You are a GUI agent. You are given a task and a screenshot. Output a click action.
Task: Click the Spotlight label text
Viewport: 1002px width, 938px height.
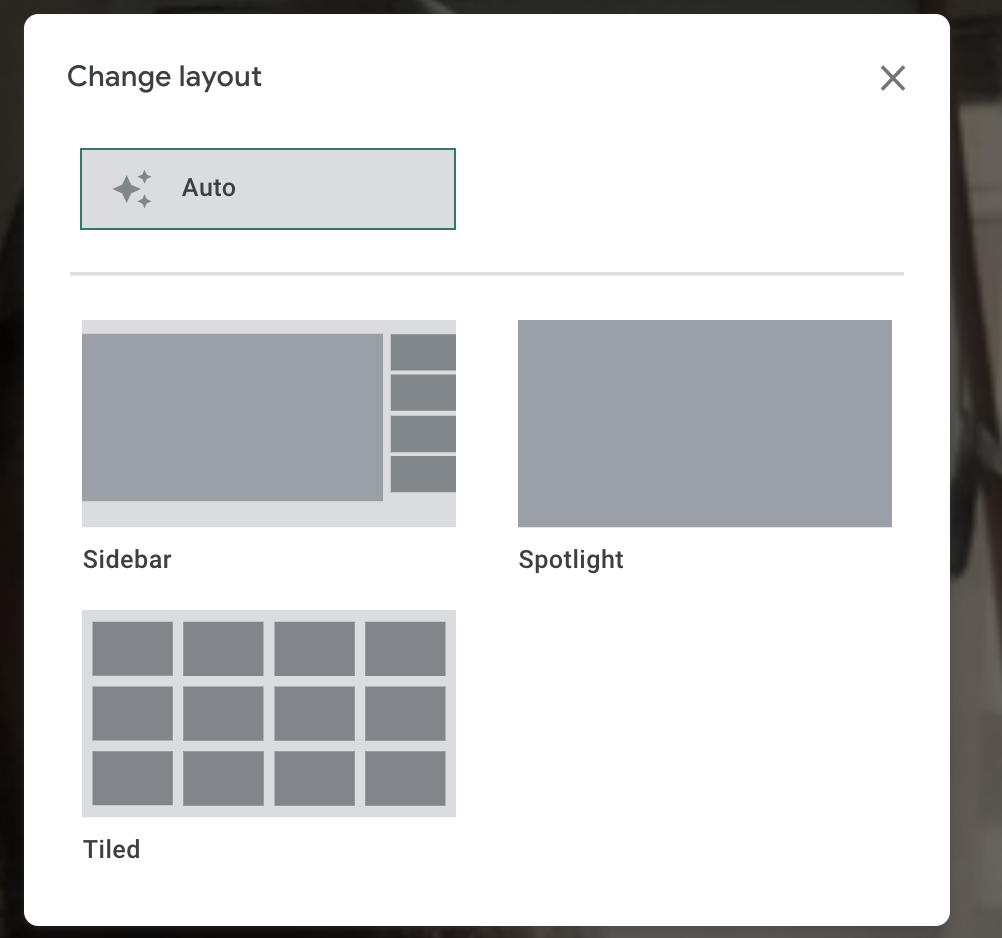click(x=571, y=559)
